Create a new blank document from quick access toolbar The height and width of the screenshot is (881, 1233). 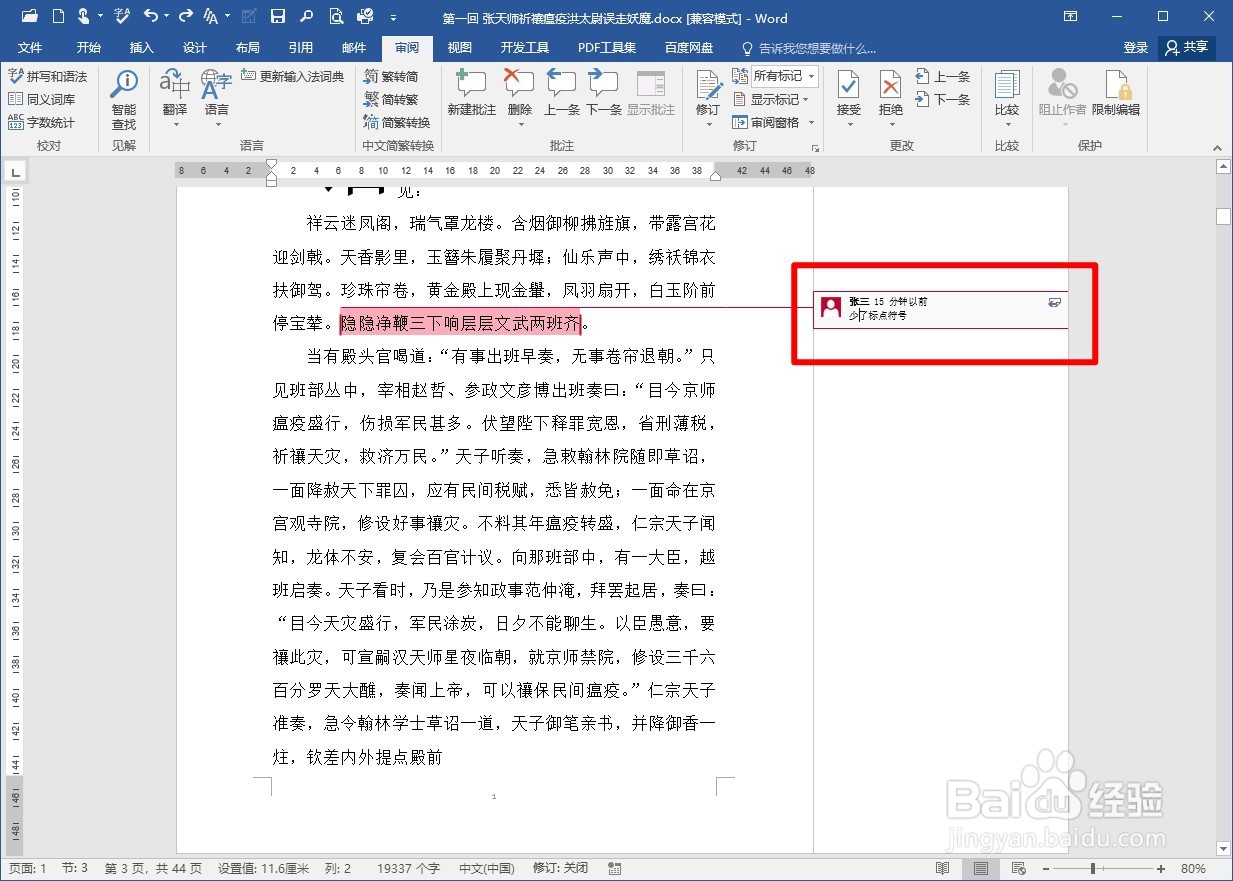click(57, 17)
